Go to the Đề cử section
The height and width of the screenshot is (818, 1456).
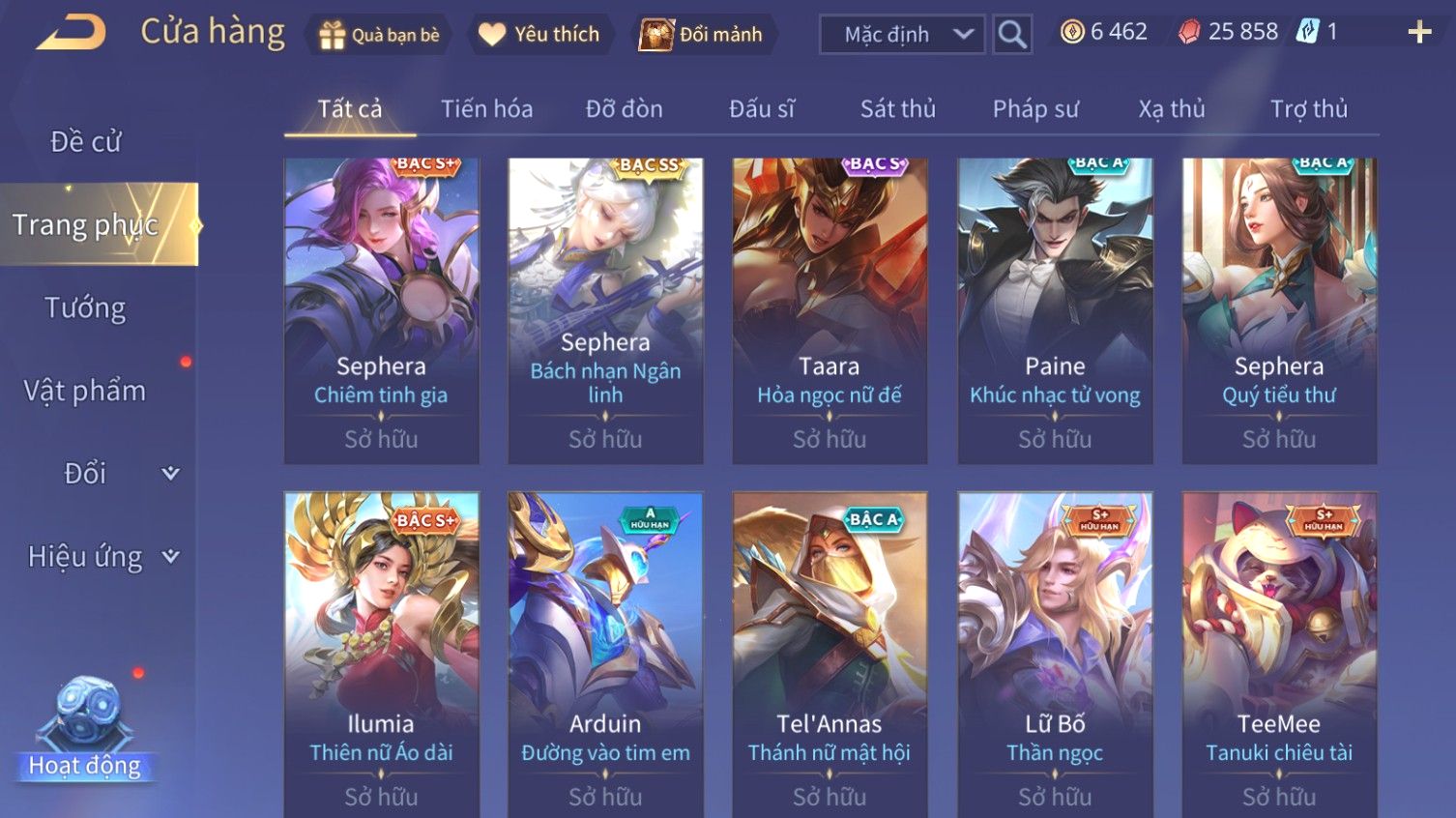pyautogui.click(x=85, y=141)
